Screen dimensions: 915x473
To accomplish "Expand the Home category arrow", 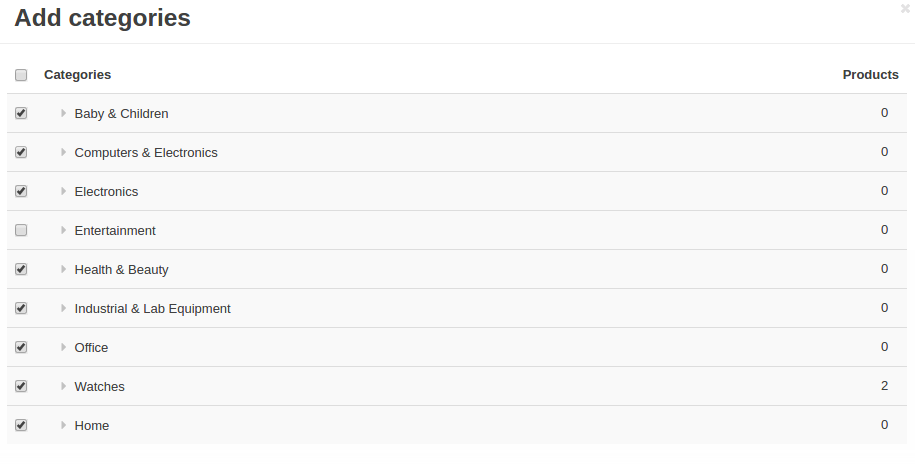I will (x=64, y=425).
